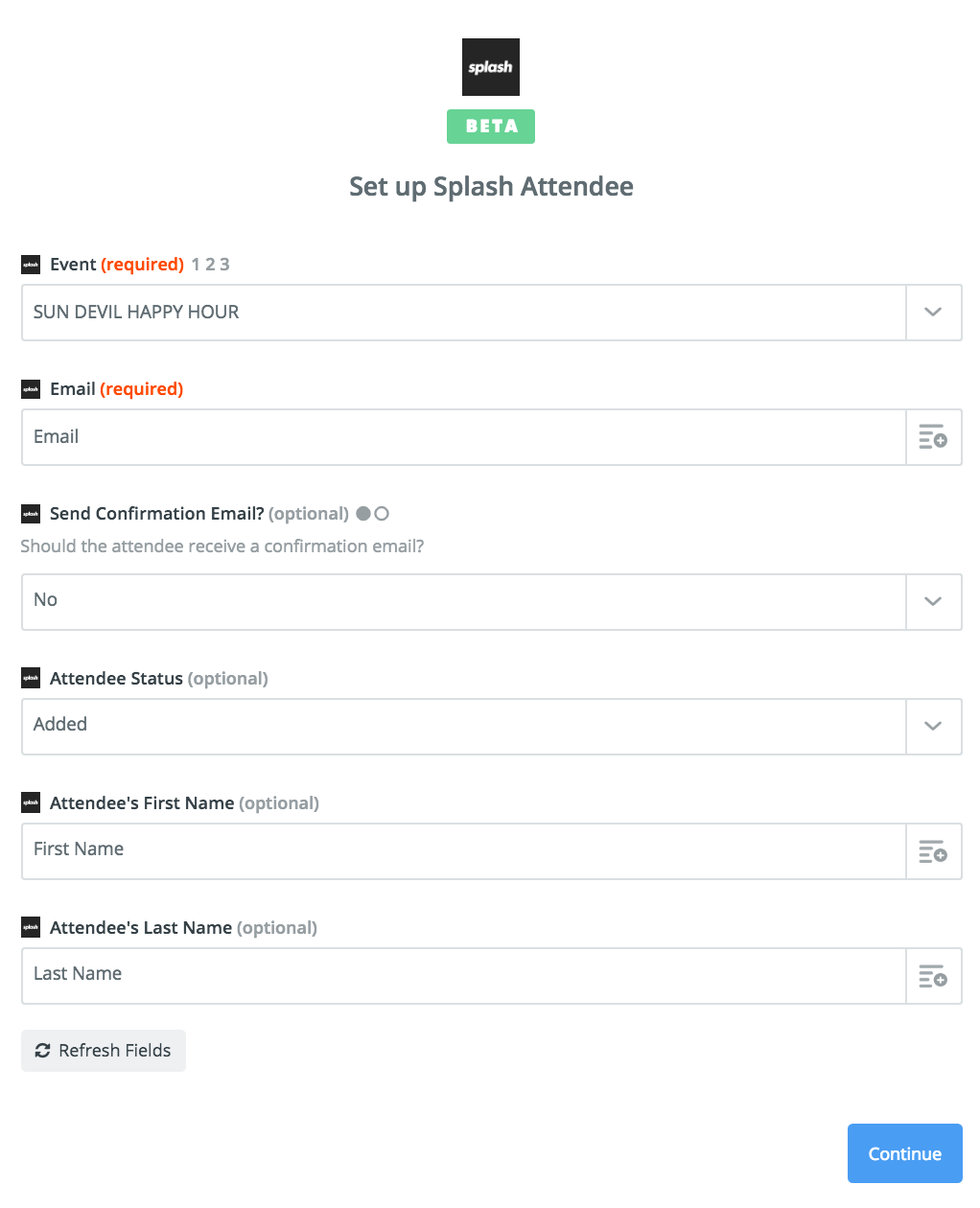Click Splash icon beside Attendee Status label
This screenshot has width=980, height=1208.
coord(31,678)
